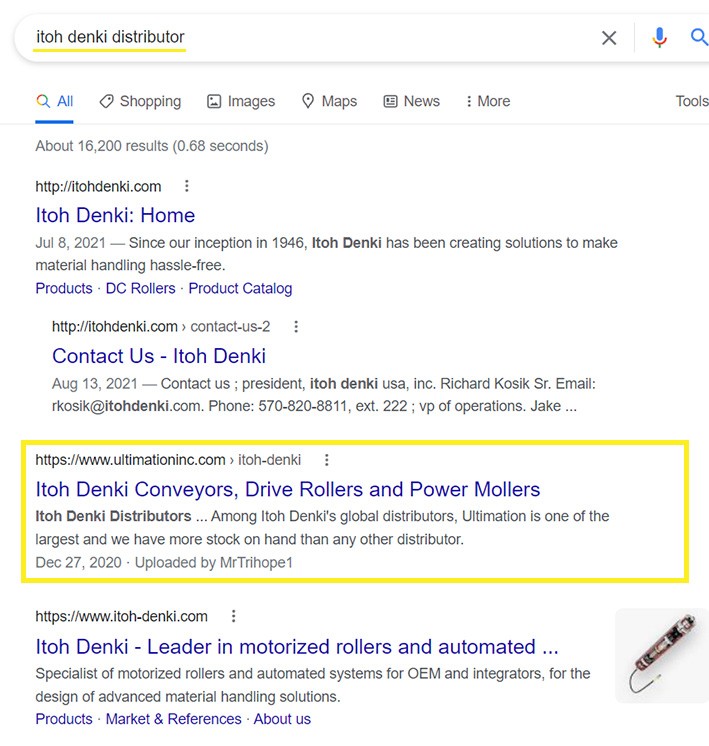Expand the More search options menu
Image resolution: width=709 pixels, height=746 pixels.
487,101
